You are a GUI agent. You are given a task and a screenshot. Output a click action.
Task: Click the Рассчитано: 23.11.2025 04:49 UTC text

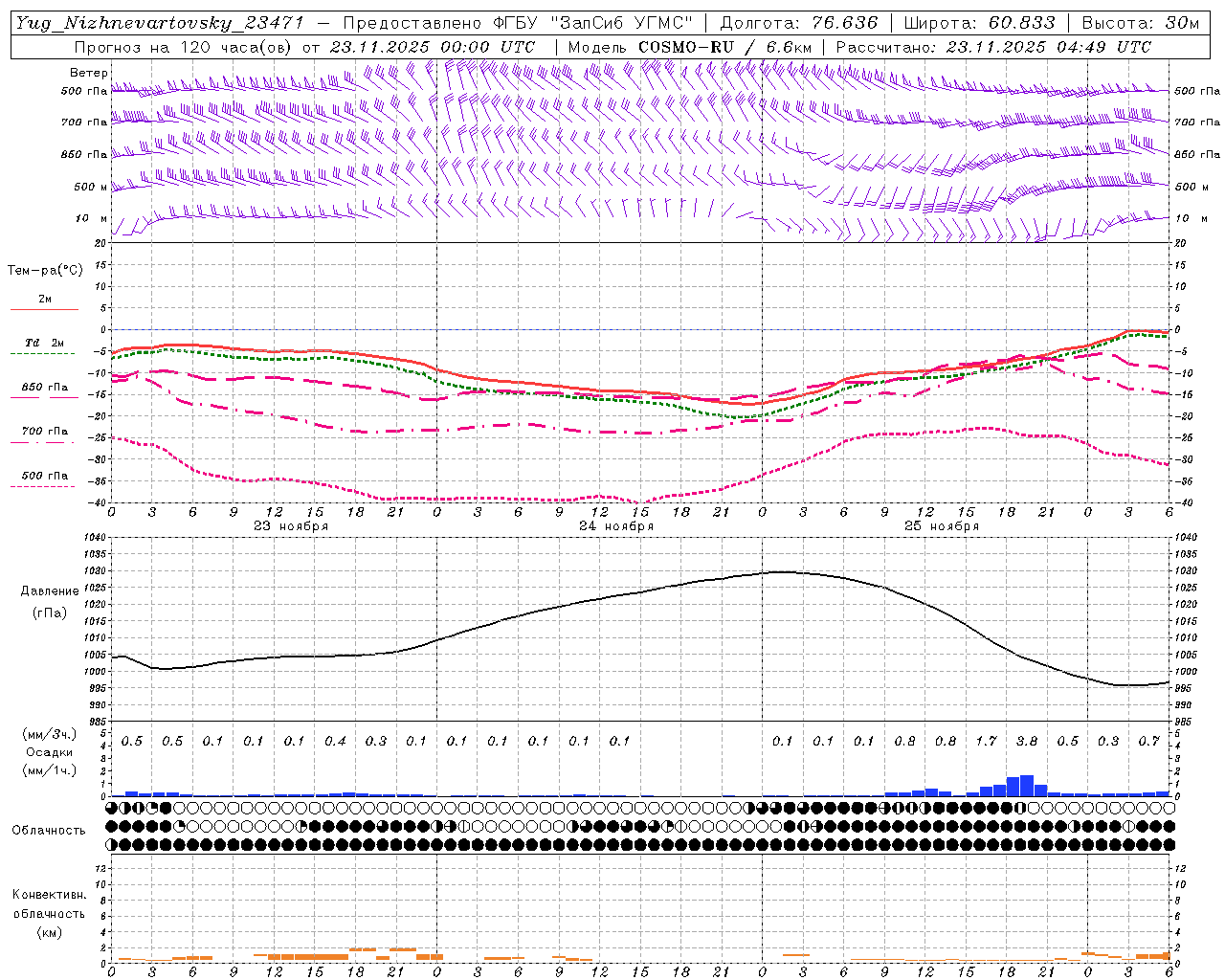tap(994, 47)
